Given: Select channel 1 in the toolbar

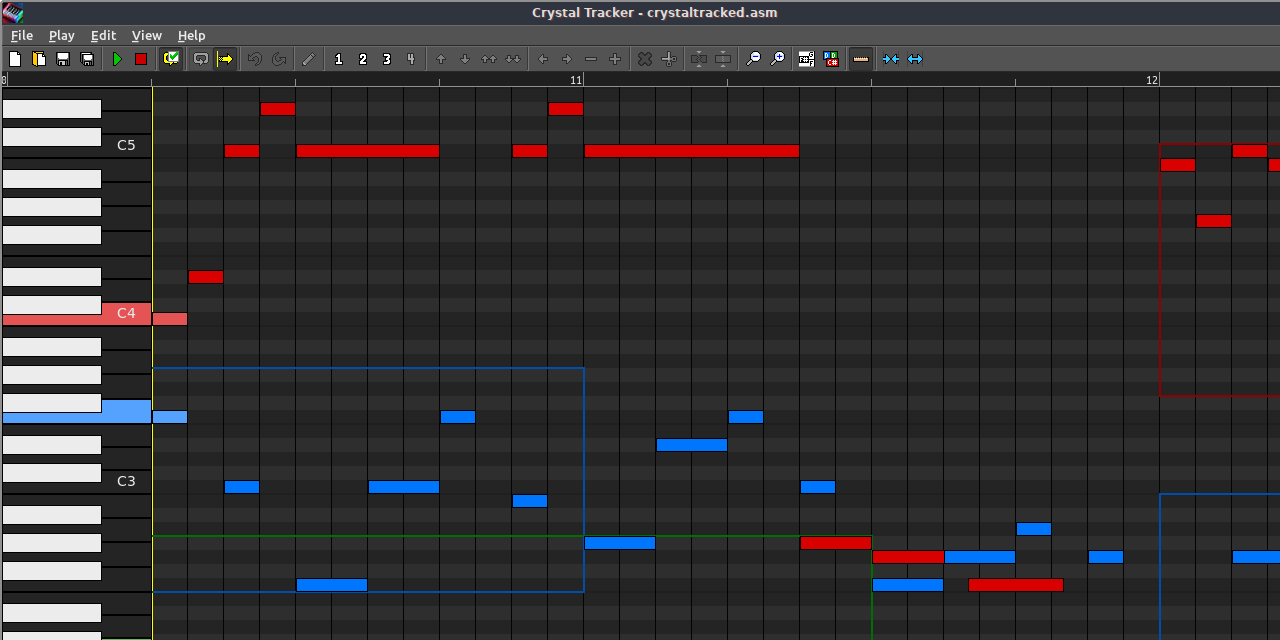Looking at the screenshot, I should 338,59.
